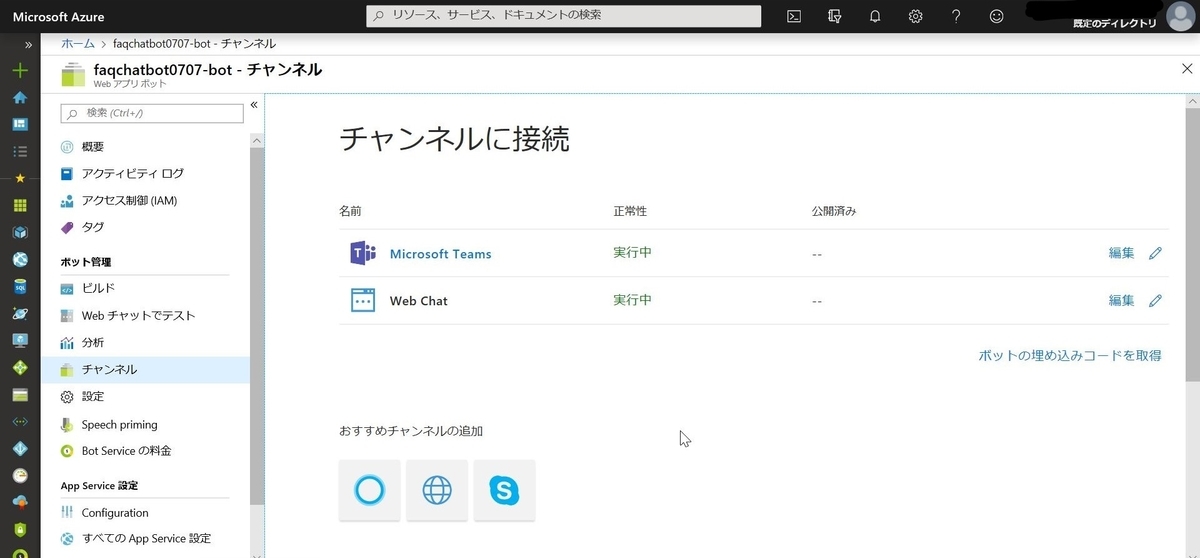
Task: Click the Web Chat channel name
Action: pos(418,301)
